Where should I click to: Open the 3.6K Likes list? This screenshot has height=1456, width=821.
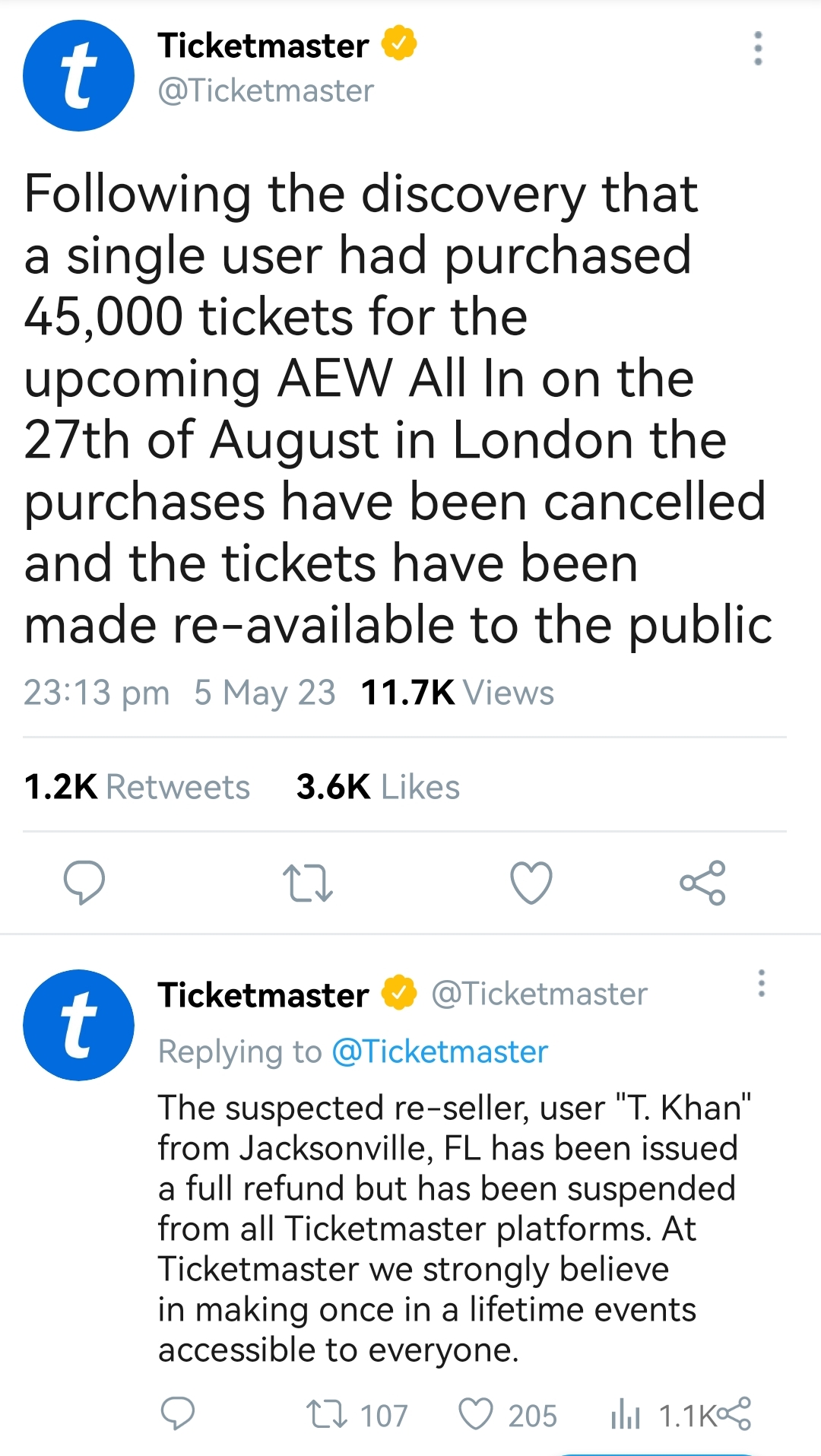click(x=378, y=787)
